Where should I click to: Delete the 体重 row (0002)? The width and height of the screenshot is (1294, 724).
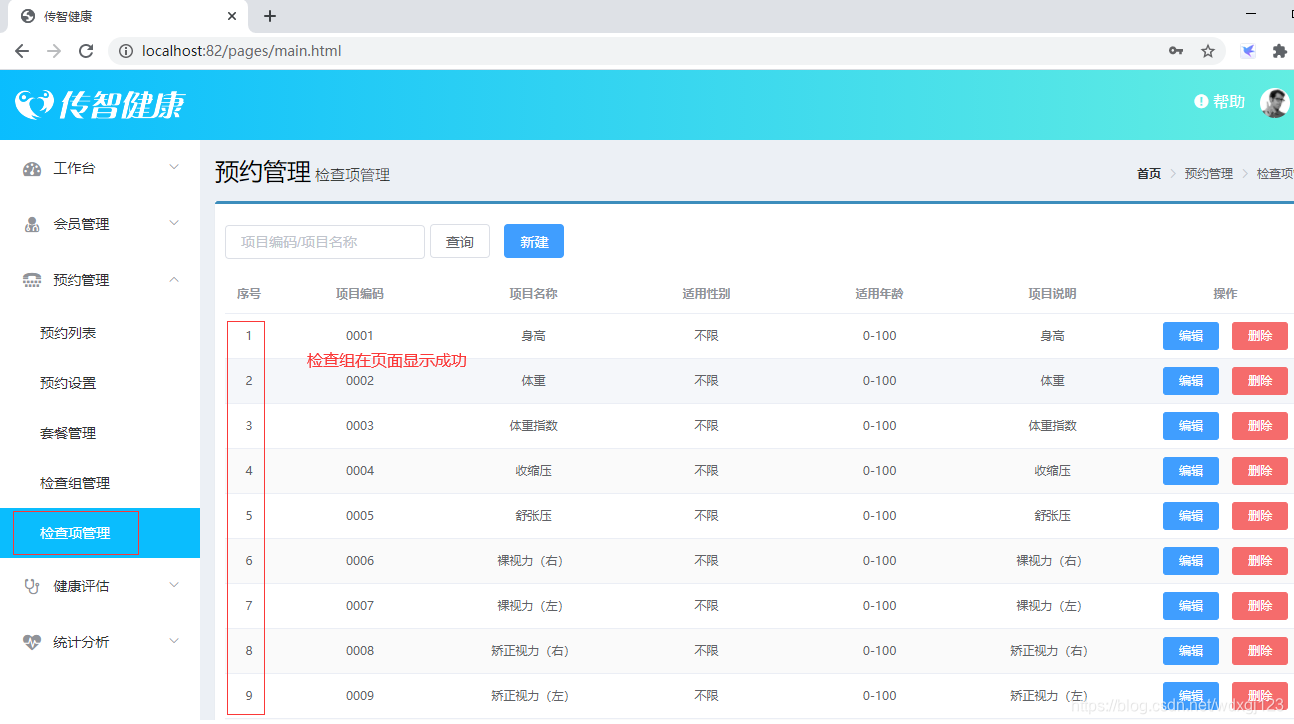[1260, 381]
